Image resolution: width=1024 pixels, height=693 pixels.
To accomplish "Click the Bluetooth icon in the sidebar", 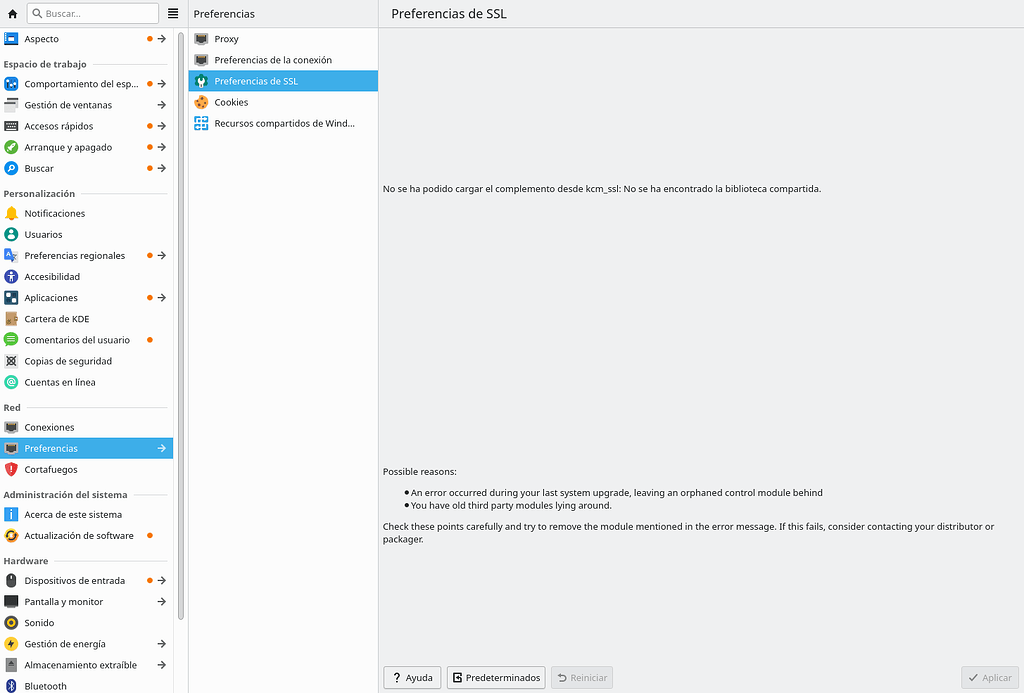I will pyautogui.click(x=10, y=686).
